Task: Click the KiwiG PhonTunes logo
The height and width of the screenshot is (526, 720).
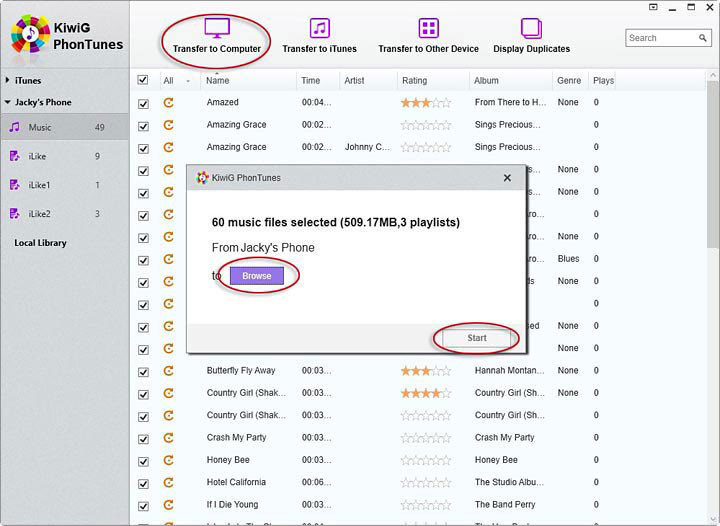Action: [x=30, y=34]
